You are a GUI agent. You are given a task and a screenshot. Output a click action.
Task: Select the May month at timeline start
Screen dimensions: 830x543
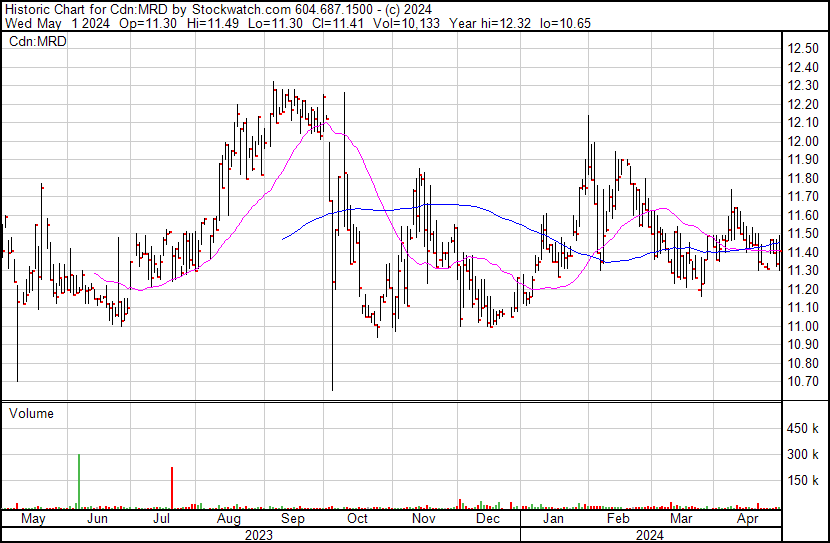tap(33, 519)
